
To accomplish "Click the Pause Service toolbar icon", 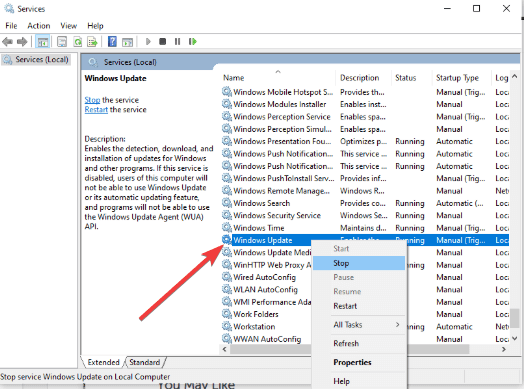I will pos(177,41).
